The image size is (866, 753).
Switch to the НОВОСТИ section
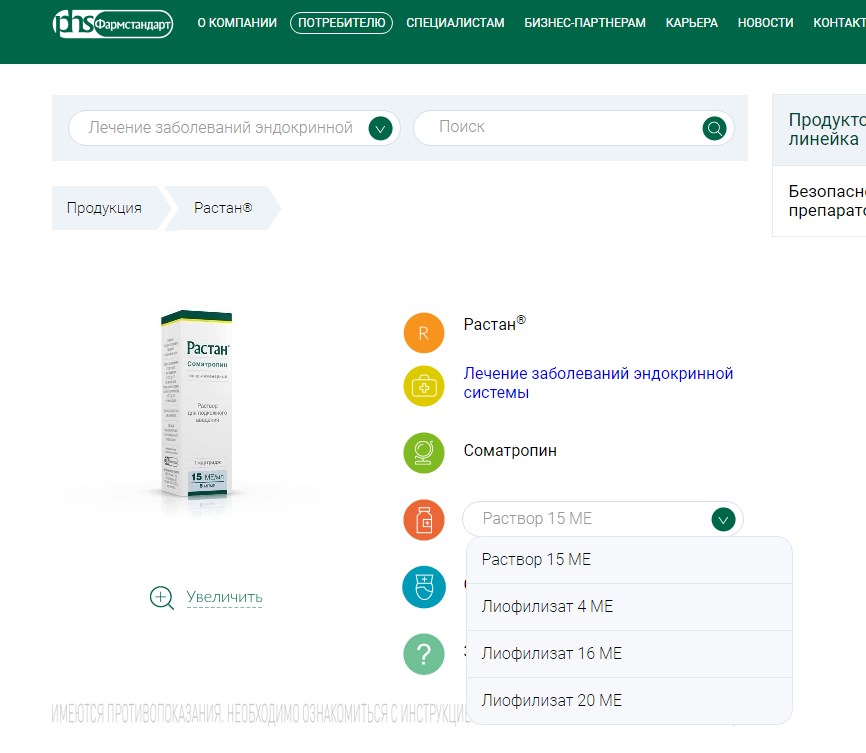coord(765,22)
